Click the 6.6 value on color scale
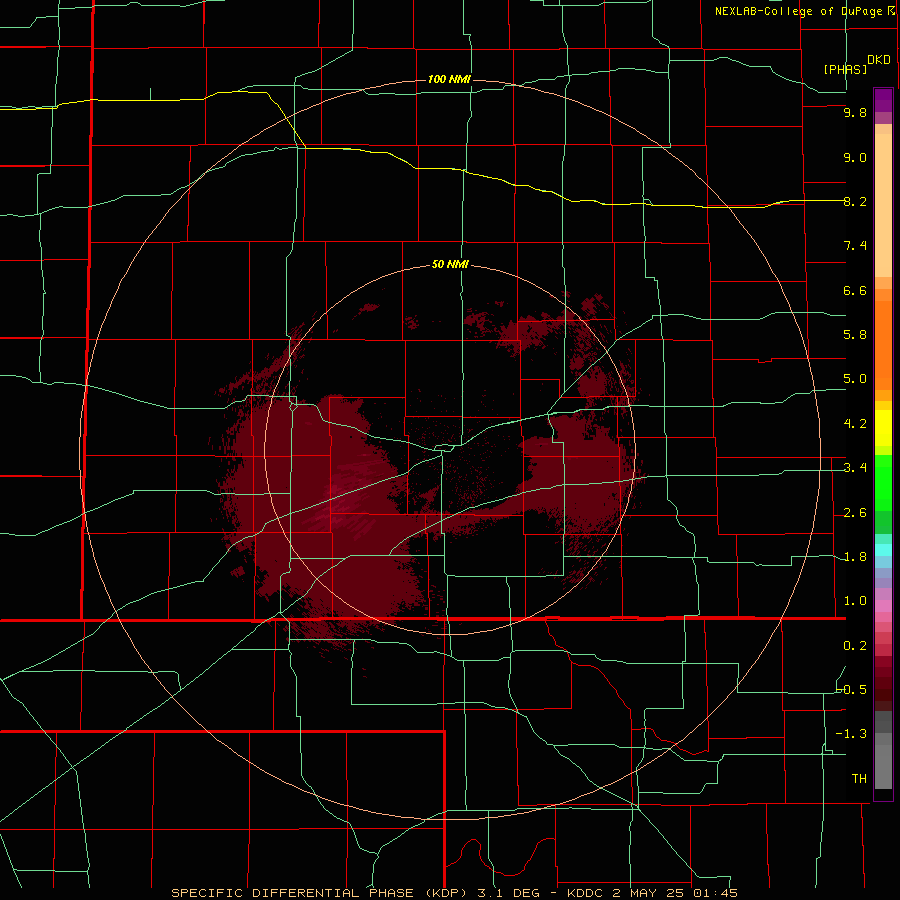This screenshot has height=900, width=900. [x=855, y=290]
